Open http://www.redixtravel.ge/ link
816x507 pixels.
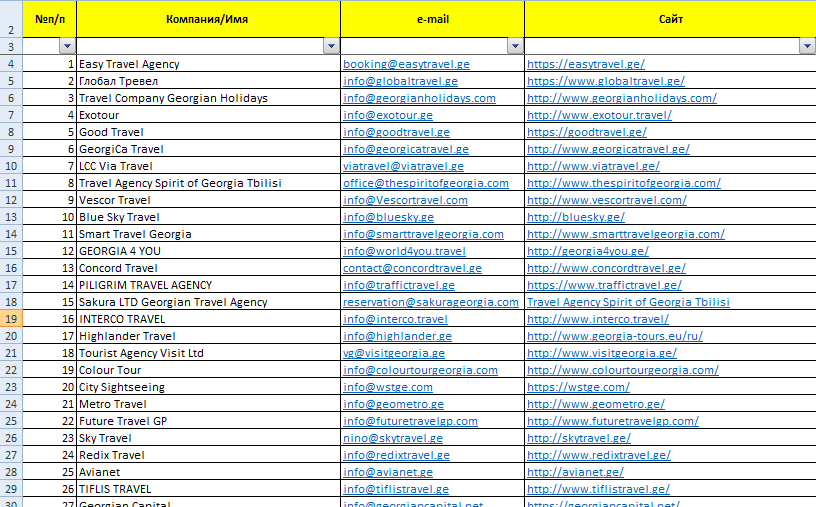tap(599, 455)
